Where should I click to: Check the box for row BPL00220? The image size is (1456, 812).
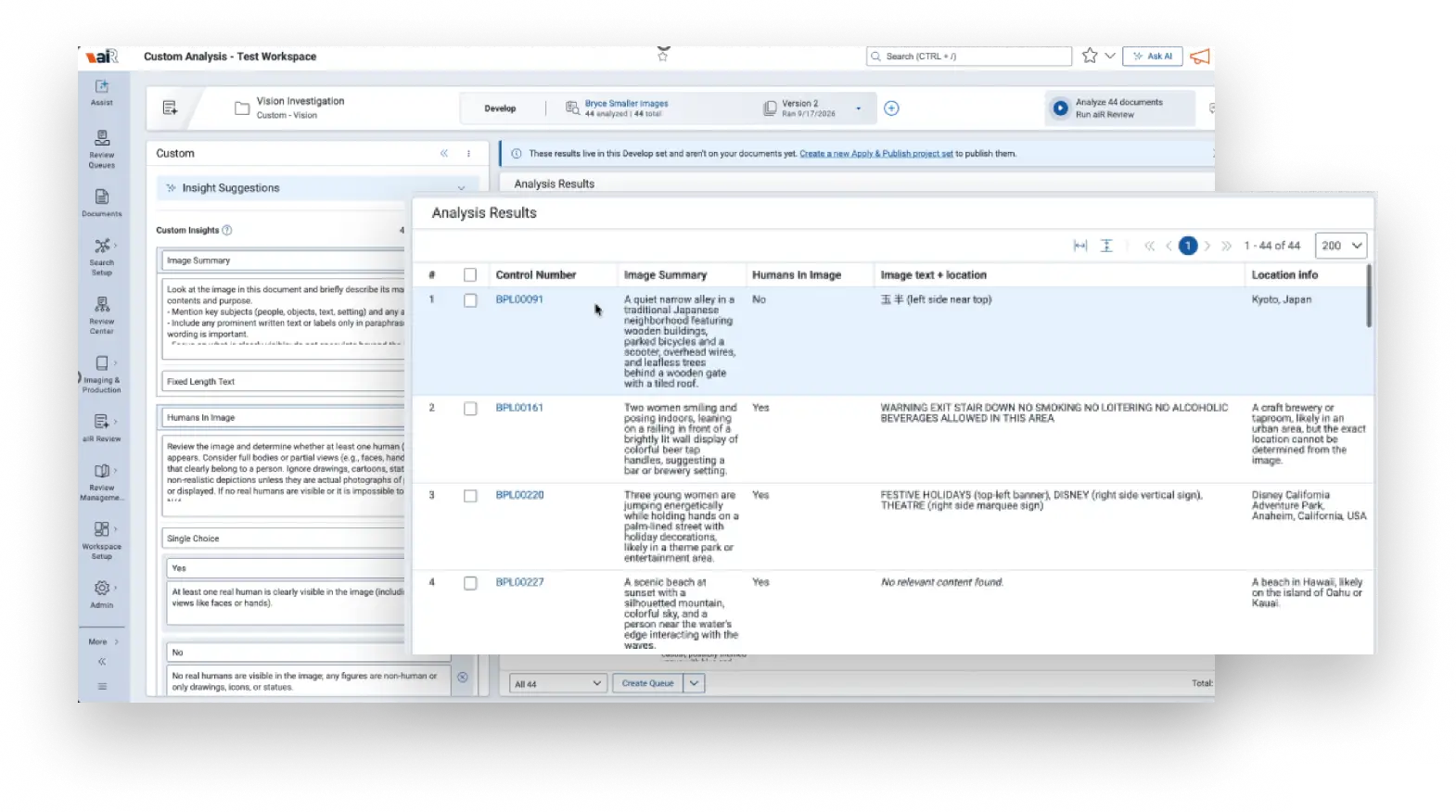tap(470, 496)
